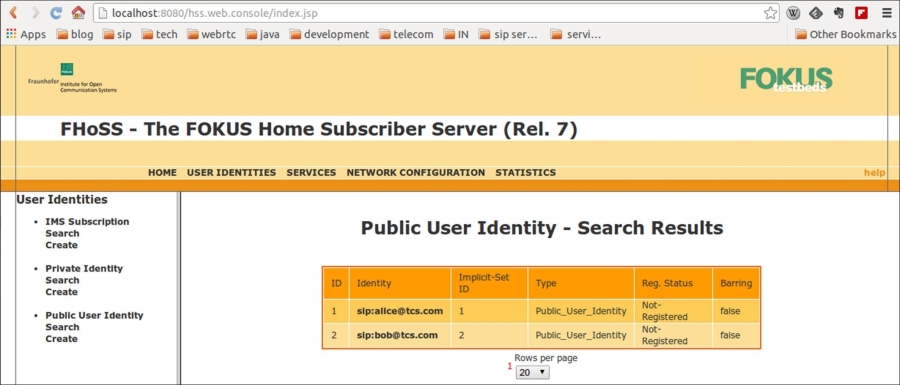Open the telecom bookmarks folder

click(406, 34)
